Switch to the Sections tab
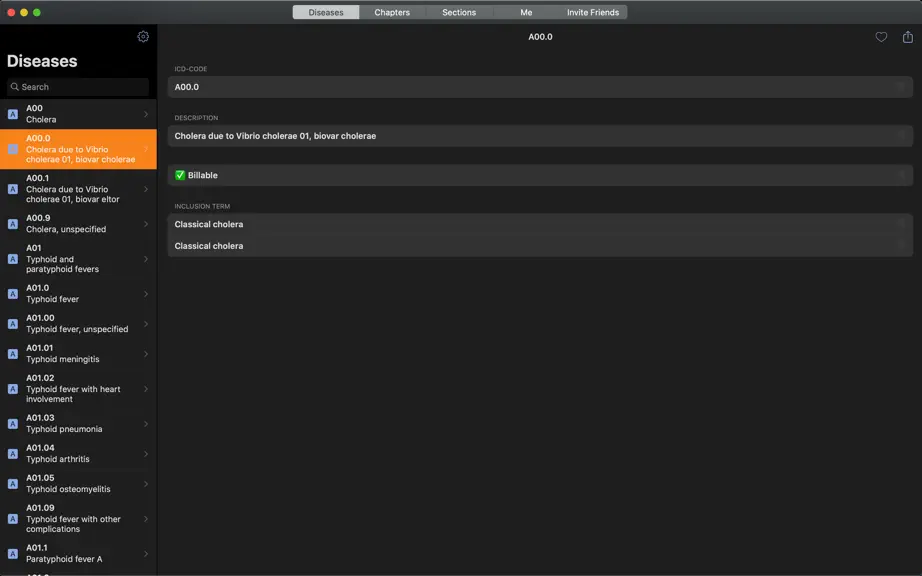Image resolution: width=922 pixels, height=576 pixels. (459, 12)
